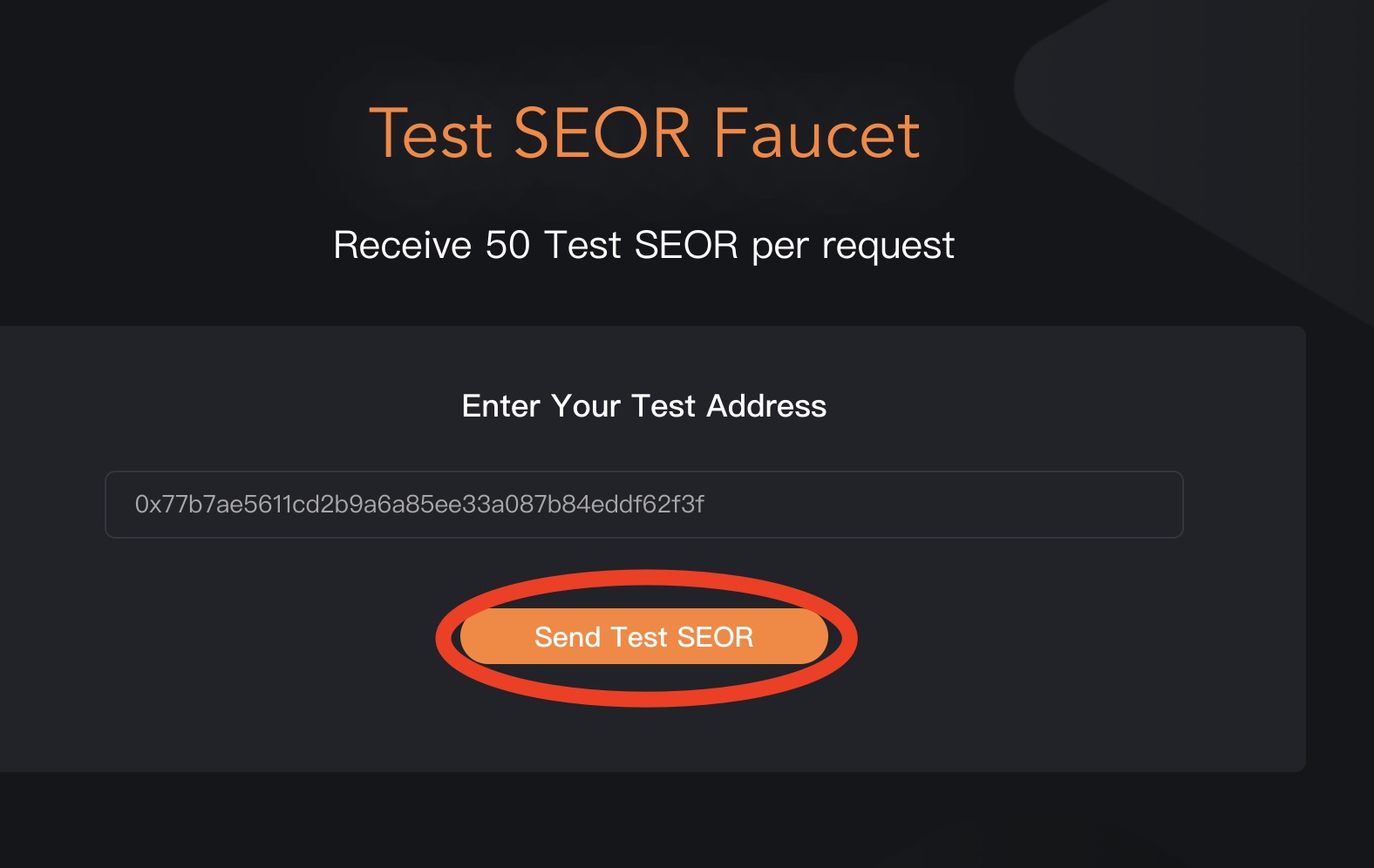Screen dimensions: 1374x868
Task: Click the Test SEOR Faucet heading
Action: [643, 133]
